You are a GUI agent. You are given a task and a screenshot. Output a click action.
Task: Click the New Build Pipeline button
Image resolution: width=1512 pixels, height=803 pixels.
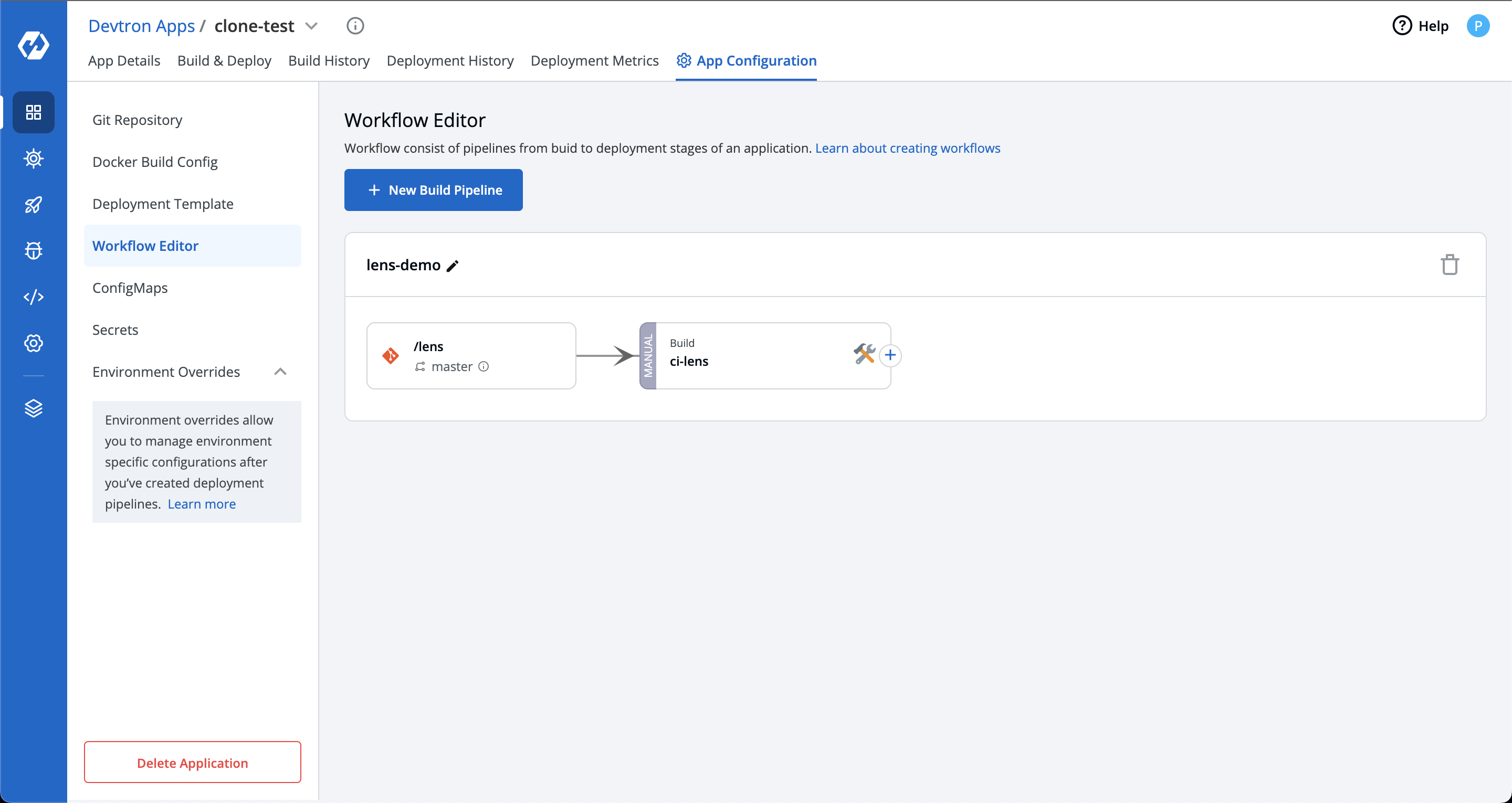click(433, 190)
